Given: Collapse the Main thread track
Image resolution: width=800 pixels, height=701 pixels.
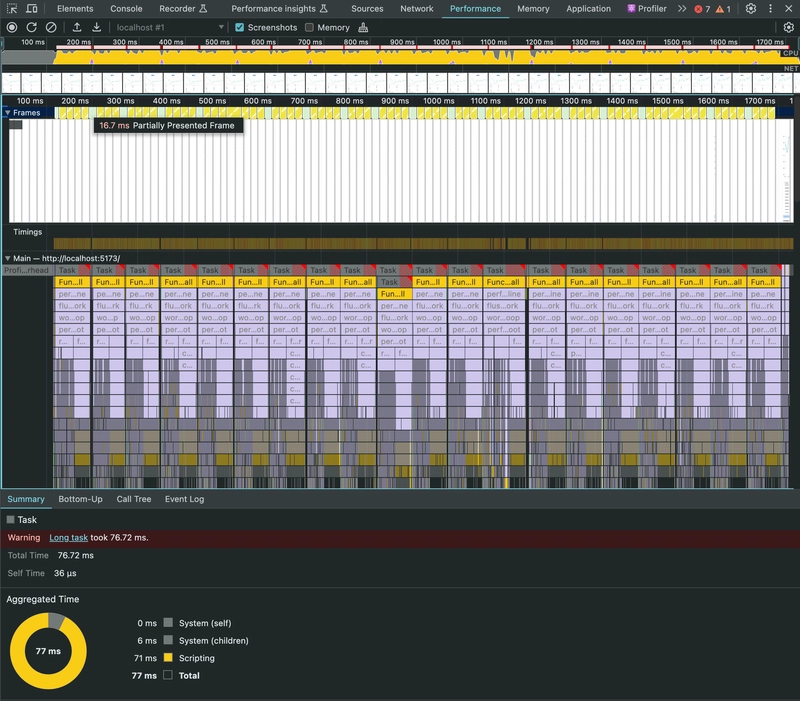Looking at the screenshot, I should (x=8, y=259).
